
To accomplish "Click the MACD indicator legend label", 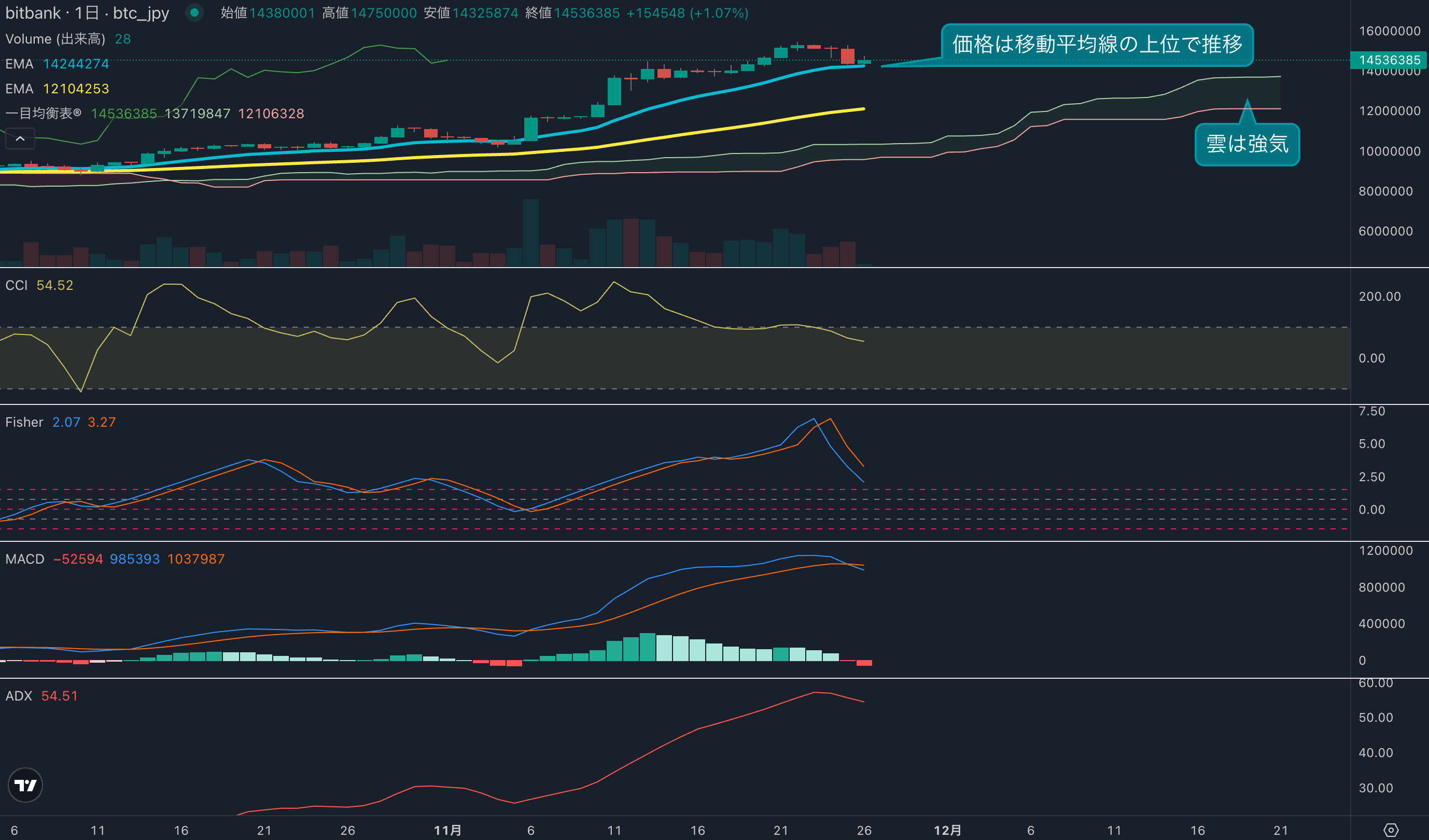I will tap(25, 559).
